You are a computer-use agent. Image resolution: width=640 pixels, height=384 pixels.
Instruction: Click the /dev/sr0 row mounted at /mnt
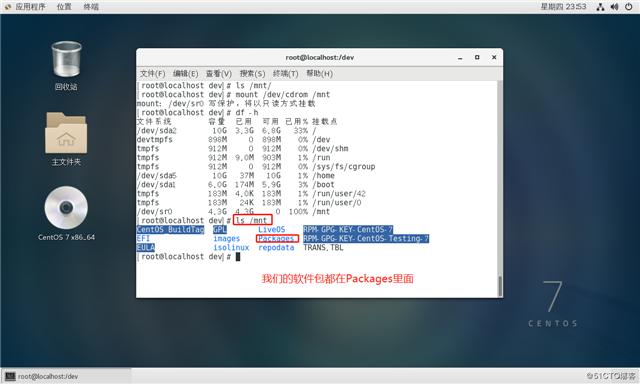233,211
